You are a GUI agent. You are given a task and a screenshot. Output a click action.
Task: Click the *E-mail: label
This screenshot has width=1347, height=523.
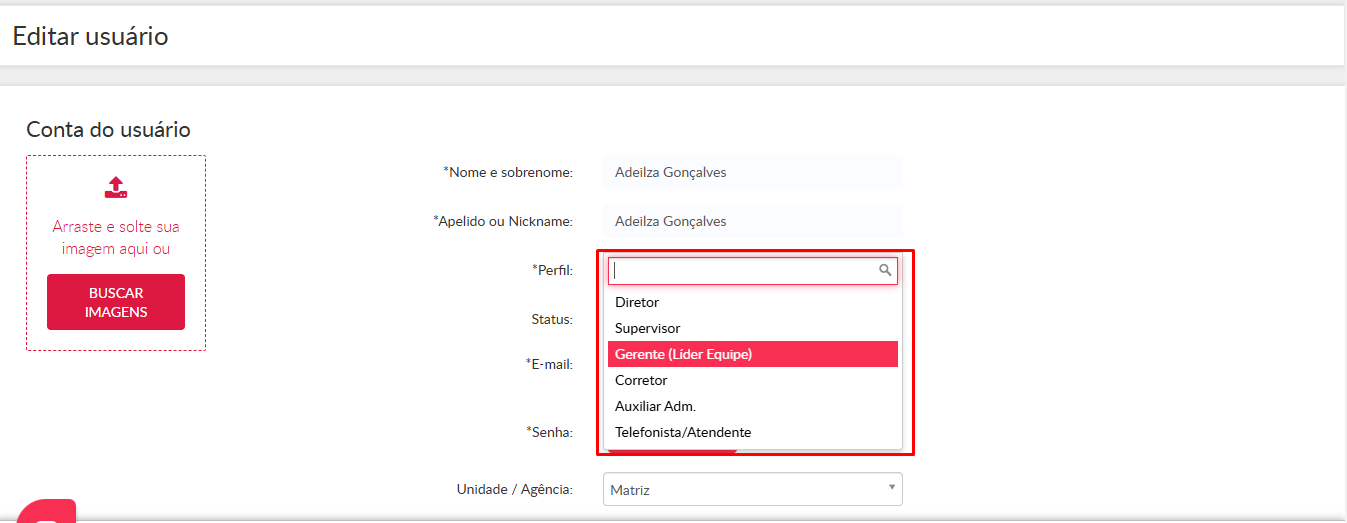pyautogui.click(x=549, y=364)
